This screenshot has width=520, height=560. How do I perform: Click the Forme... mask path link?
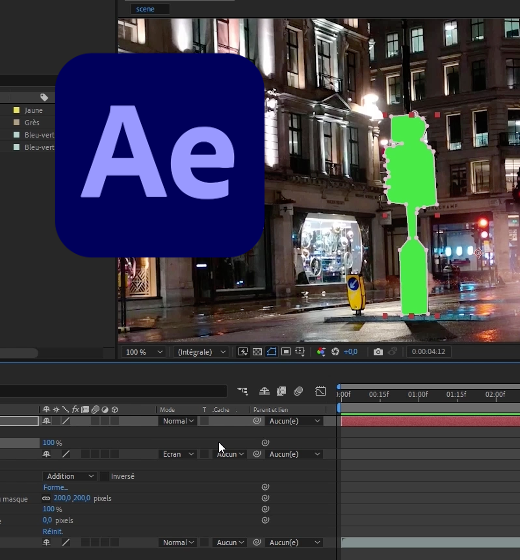point(55,488)
